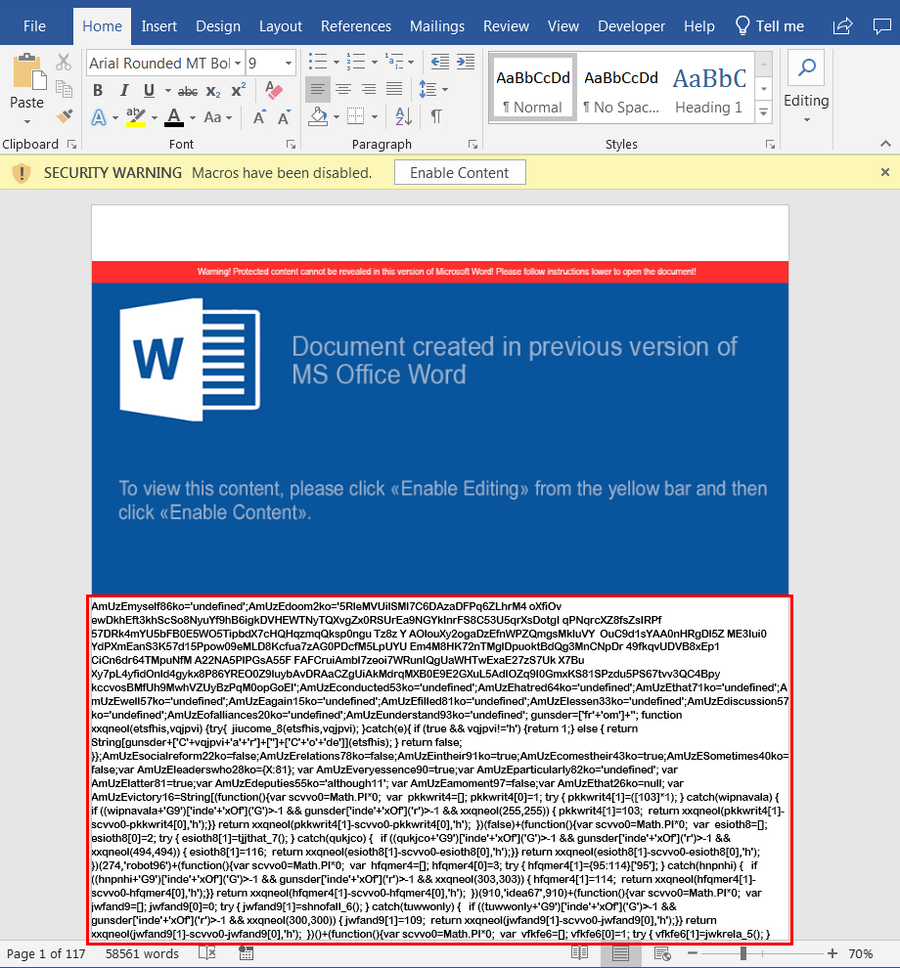Open underline style dropdown arrow
Viewport: 900px width, 968px height.
(x=167, y=91)
